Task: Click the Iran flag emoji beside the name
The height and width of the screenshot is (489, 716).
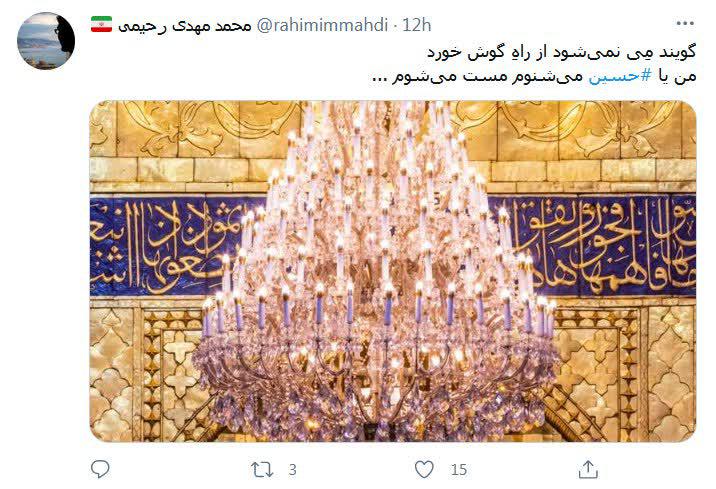Action: point(101,24)
